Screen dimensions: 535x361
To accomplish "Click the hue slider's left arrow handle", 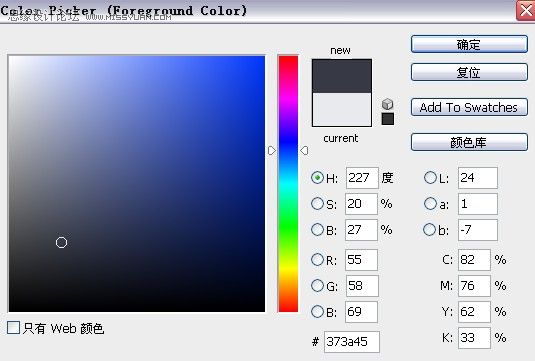I will click(272, 150).
